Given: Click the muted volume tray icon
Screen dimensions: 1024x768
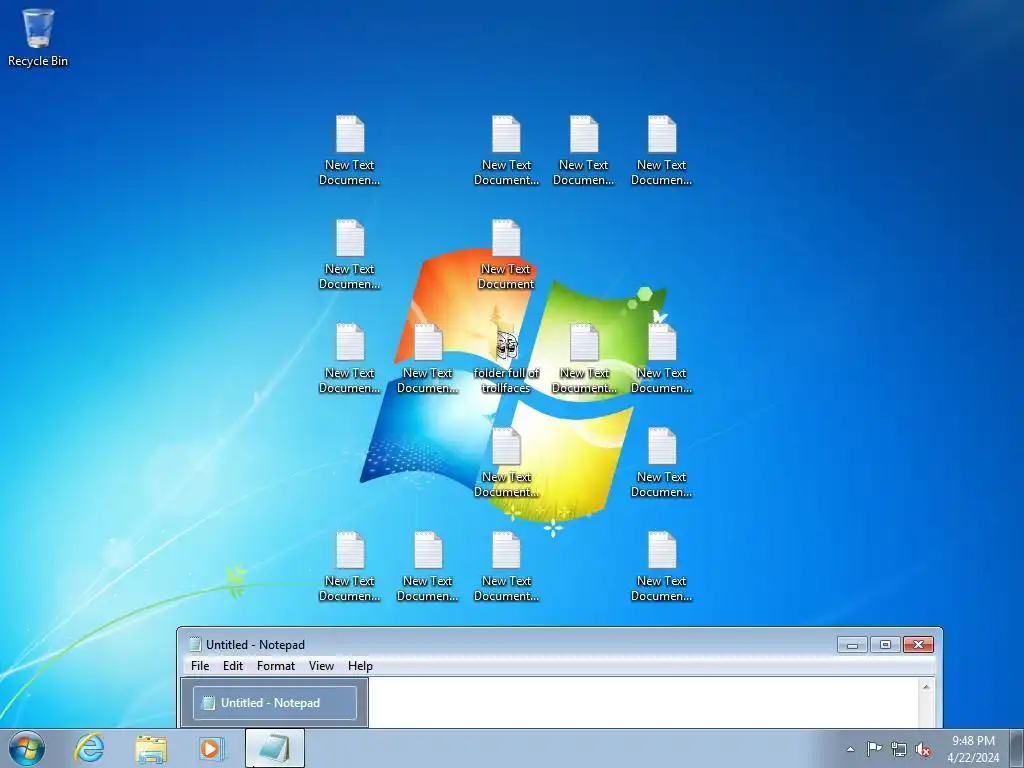Looking at the screenshot, I should tap(923, 749).
